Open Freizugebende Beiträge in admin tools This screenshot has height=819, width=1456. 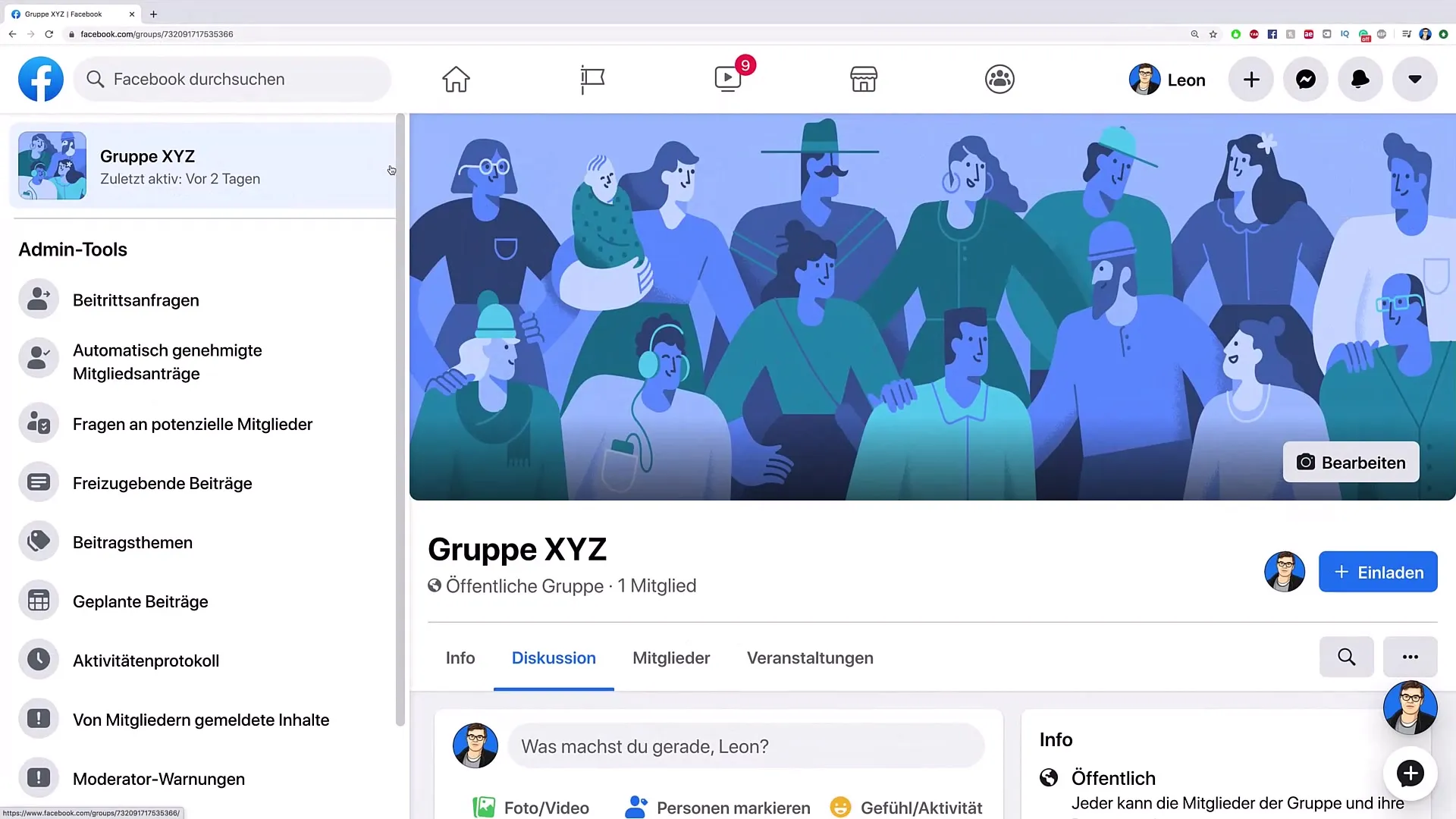point(162,483)
